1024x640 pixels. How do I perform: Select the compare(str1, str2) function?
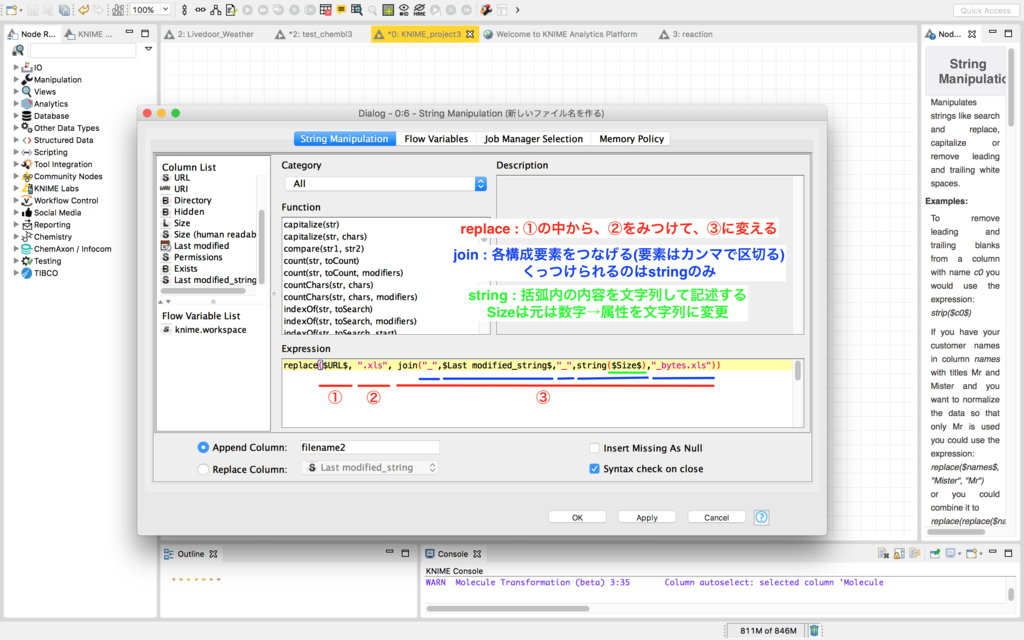324,248
